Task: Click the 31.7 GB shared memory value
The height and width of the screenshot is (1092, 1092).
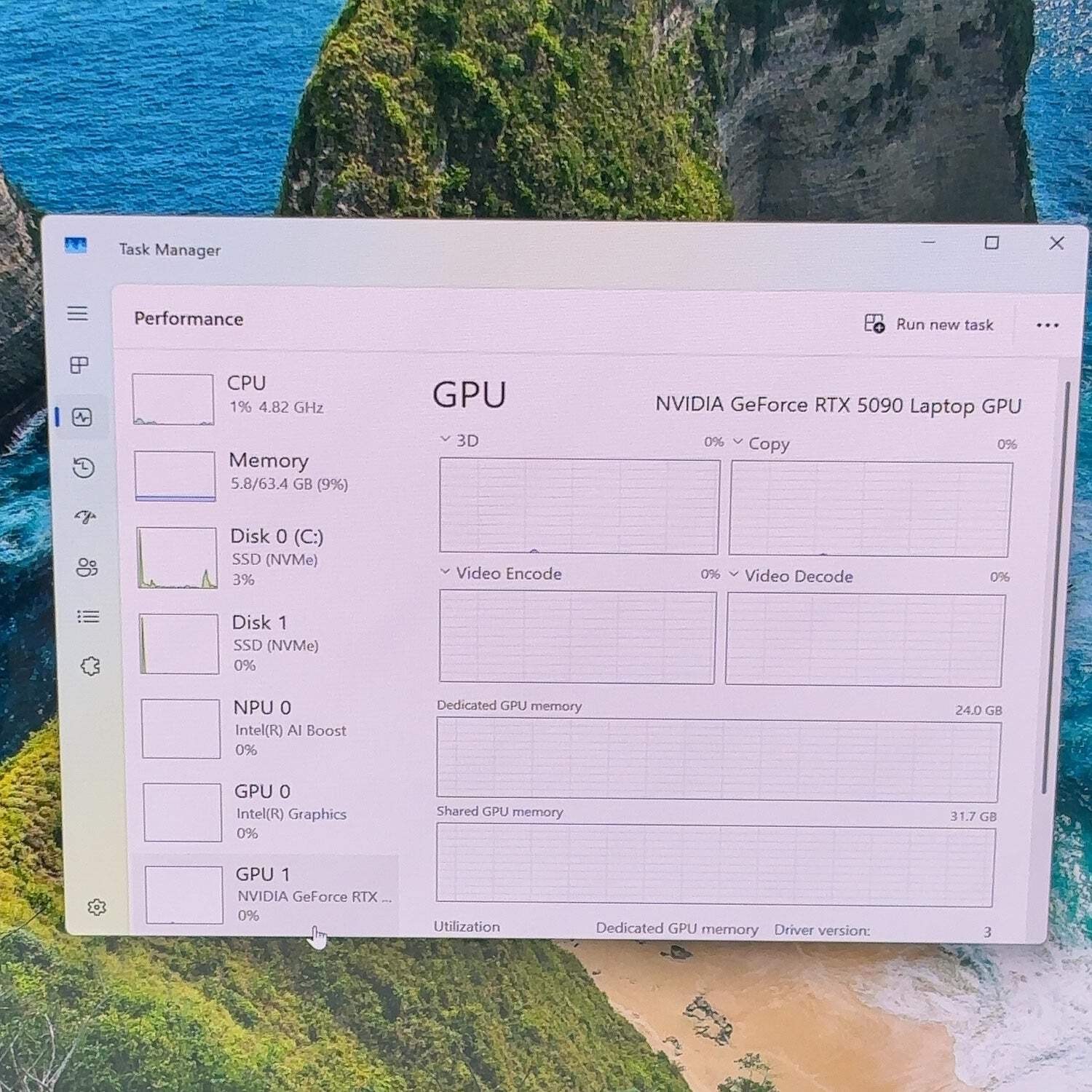Action: click(x=973, y=816)
